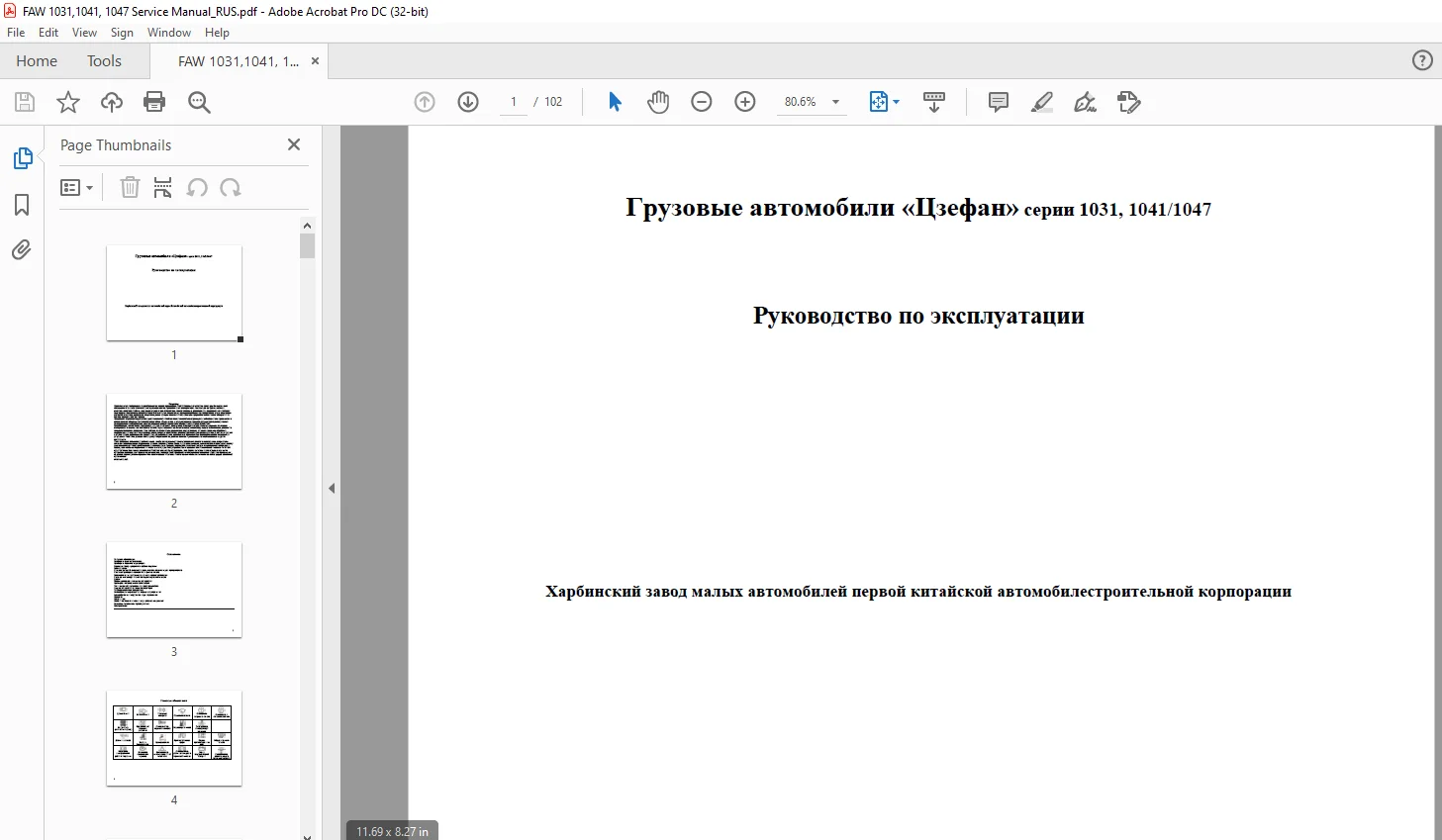The image size is (1442, 840).
Task: Go to the previous page arrow
Action: 425,102
